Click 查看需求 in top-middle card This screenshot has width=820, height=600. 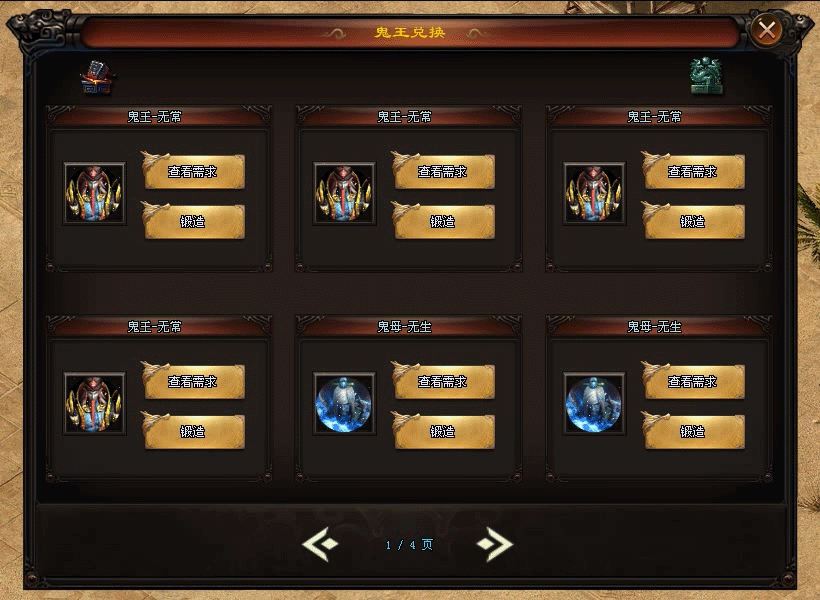(x=443, y=171)
